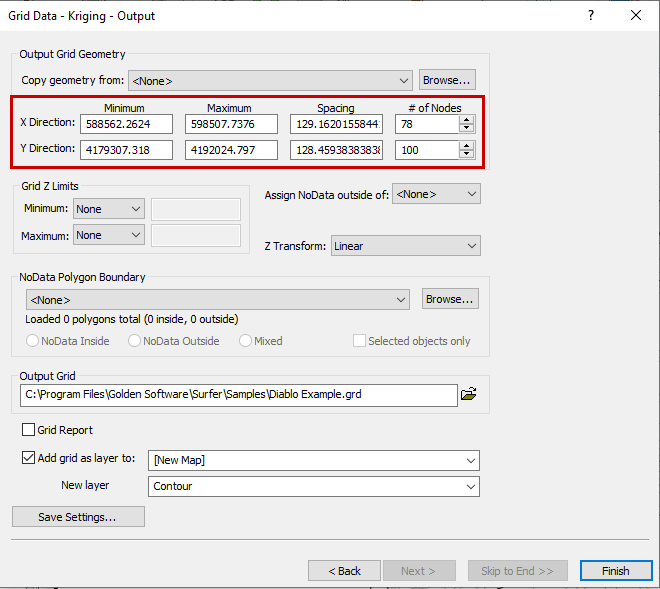Screen dimensions: 660x589
Task: Open the Copy geometry from dropdown
Action: point(270,81)
